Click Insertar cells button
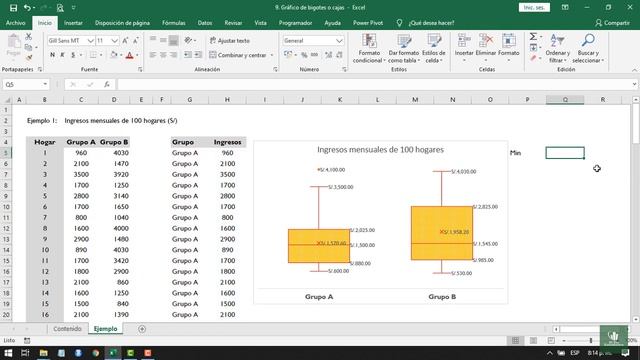Screen dimensions: 640x360 point(464,48)
